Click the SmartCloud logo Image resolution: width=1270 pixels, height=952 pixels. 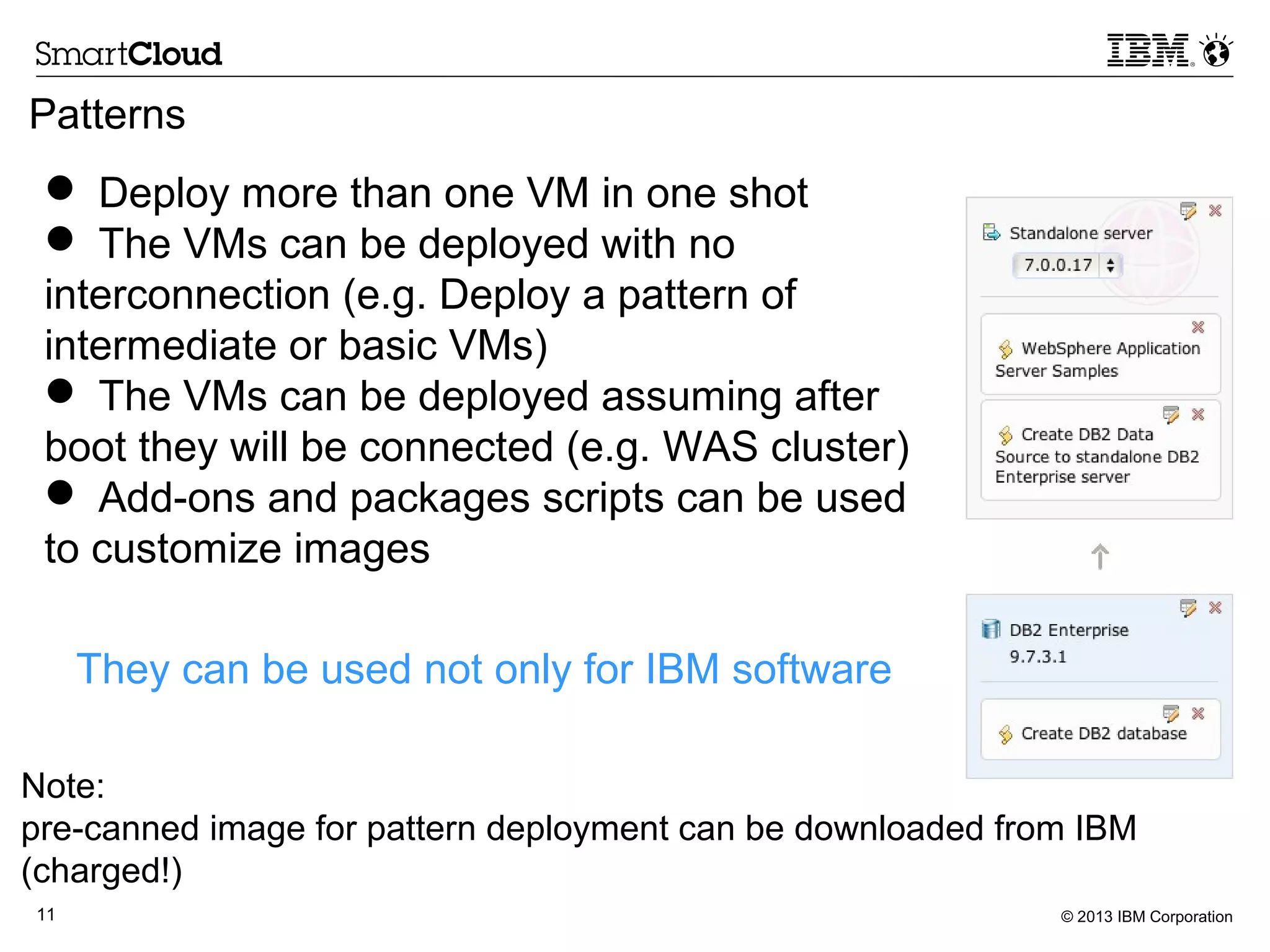[128, 54]
